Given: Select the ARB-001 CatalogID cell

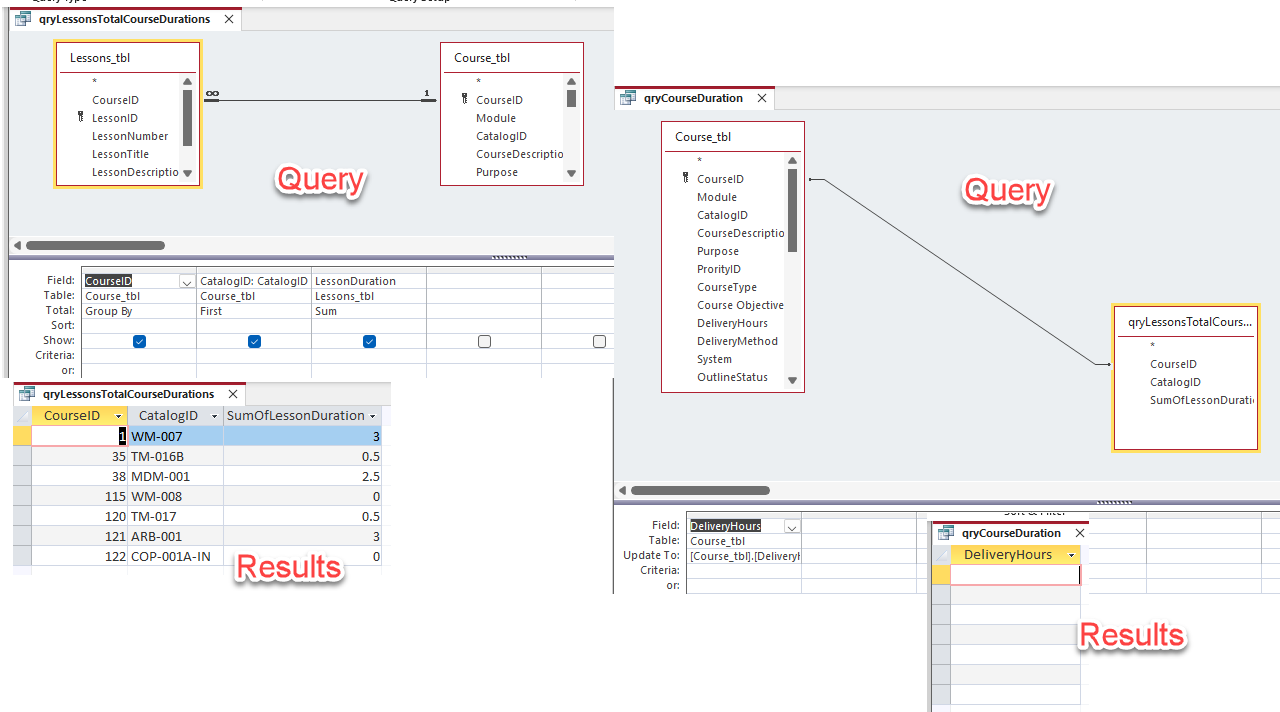Looking at the screenshot, I should pos(176,536).
